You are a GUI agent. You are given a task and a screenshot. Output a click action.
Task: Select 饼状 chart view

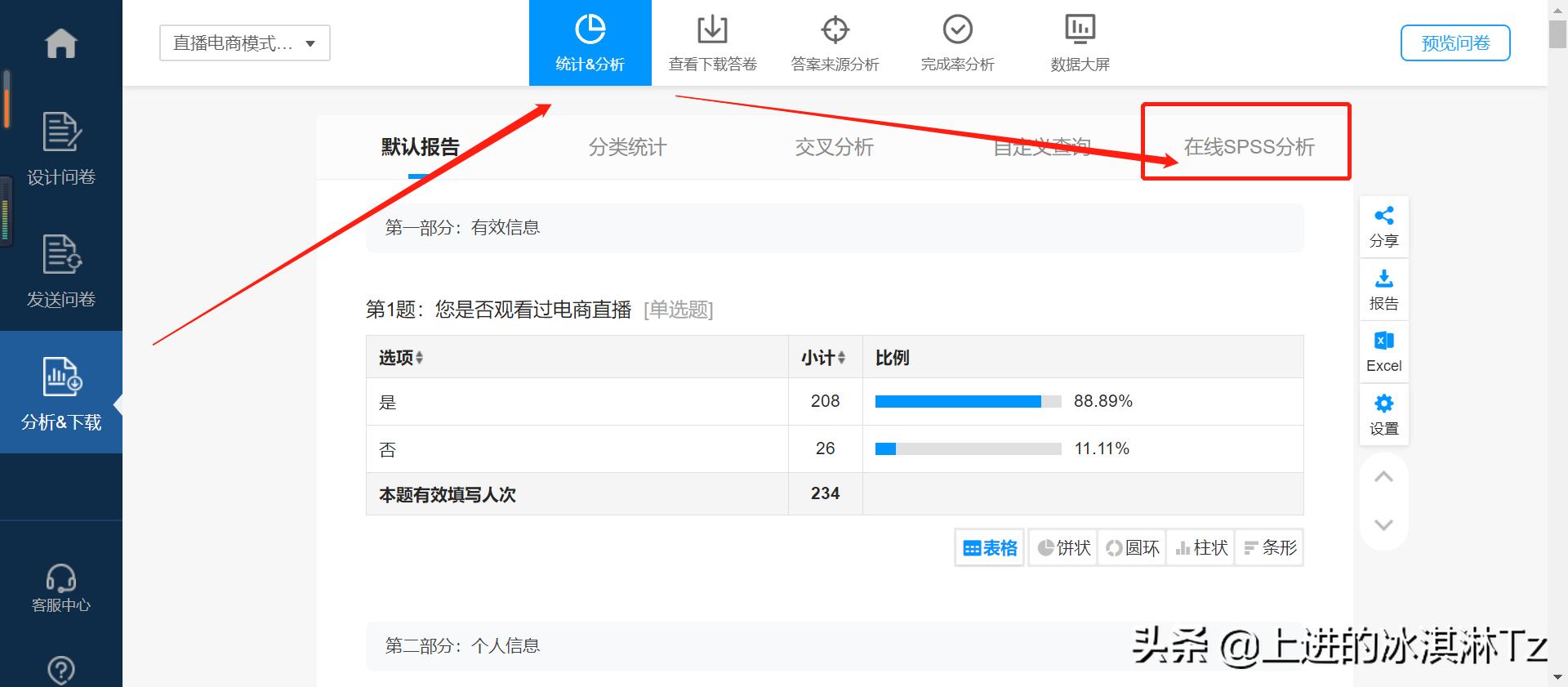(1063, 548)
